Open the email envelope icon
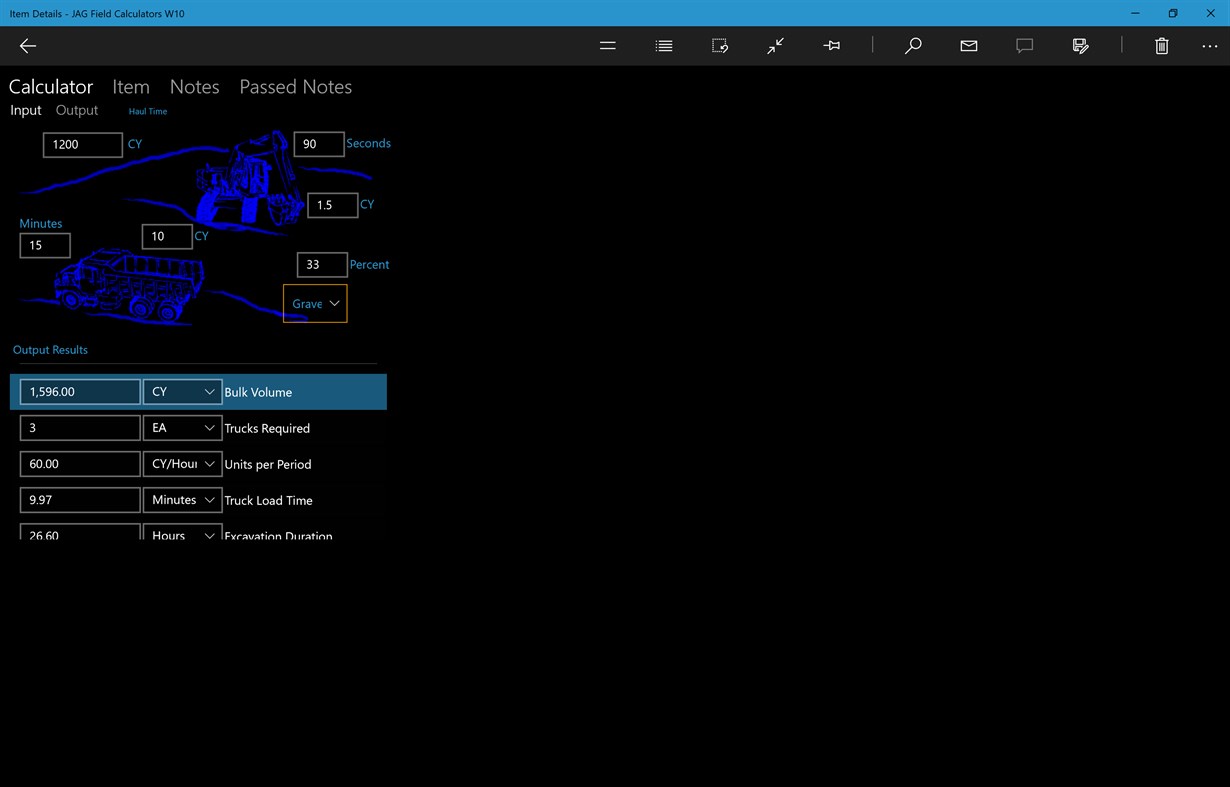 point(968,46)
